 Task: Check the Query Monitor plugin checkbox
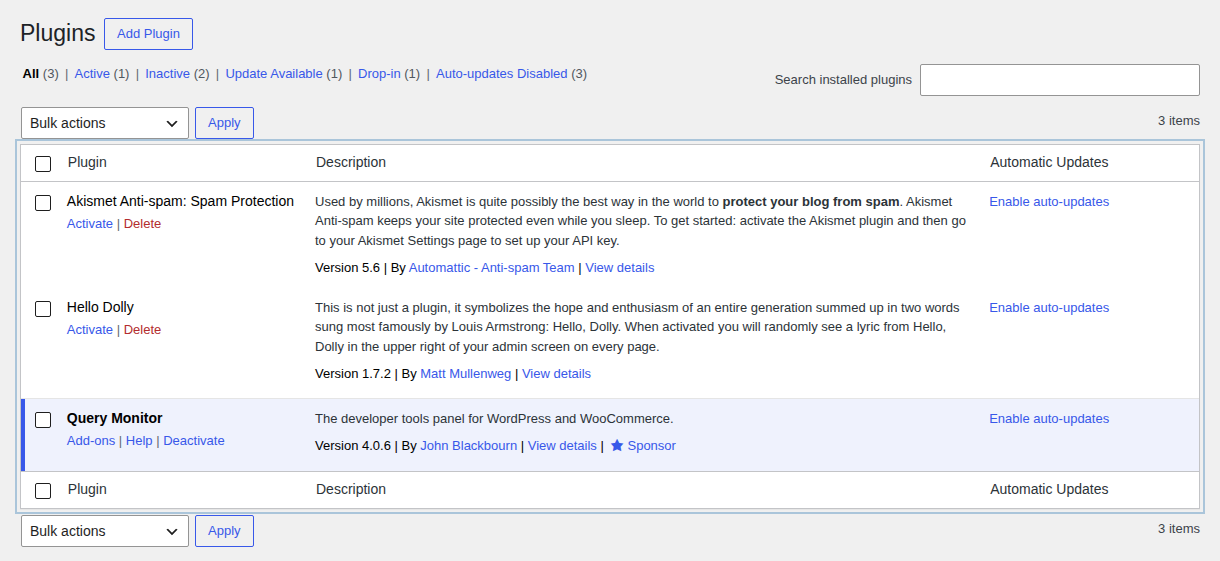pos(43,420)
